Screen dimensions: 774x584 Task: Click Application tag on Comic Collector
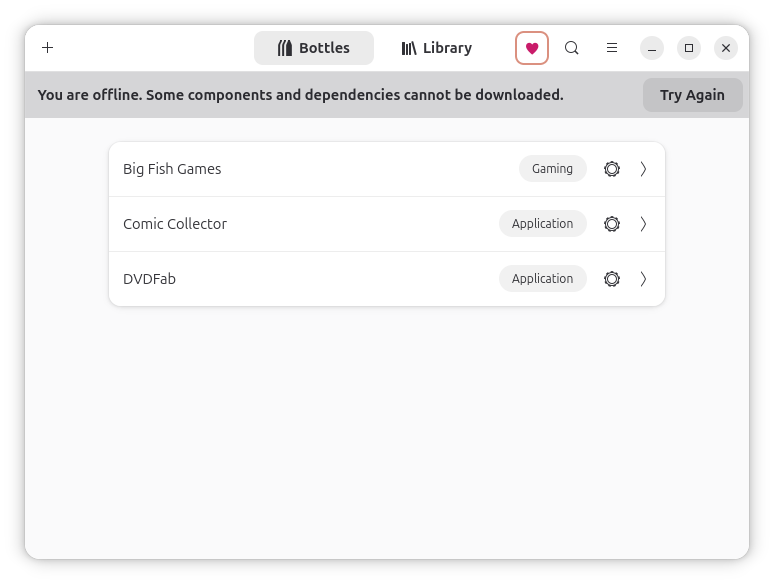[x=542, y=224]
